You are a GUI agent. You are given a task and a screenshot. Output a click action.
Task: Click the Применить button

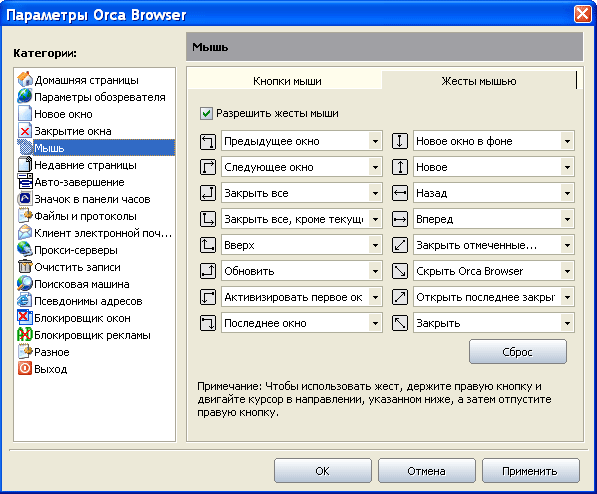point(530,471)
